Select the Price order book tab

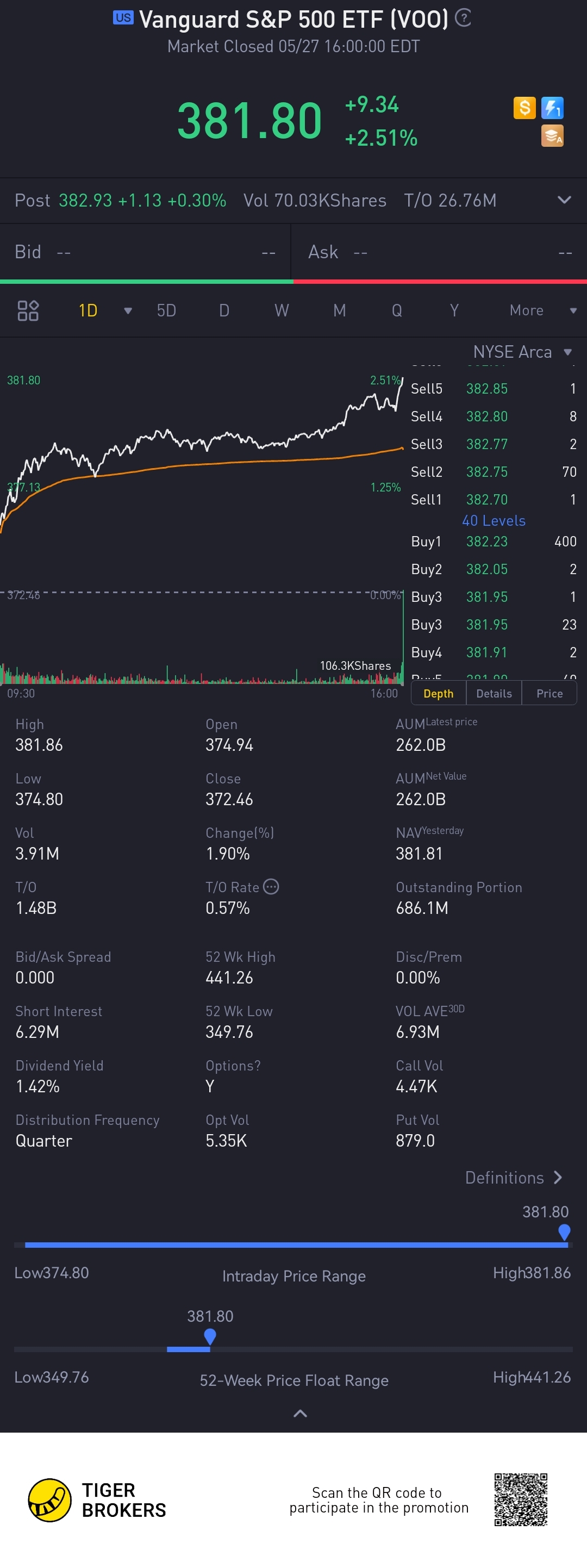point(549,693)
